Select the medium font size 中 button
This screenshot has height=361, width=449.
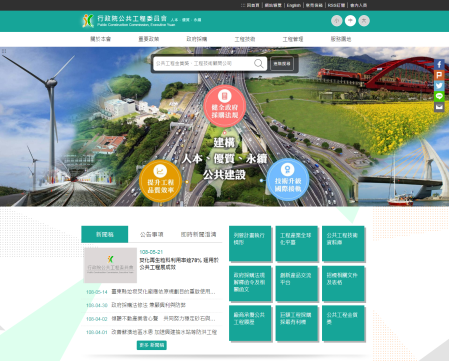point(350,21)
